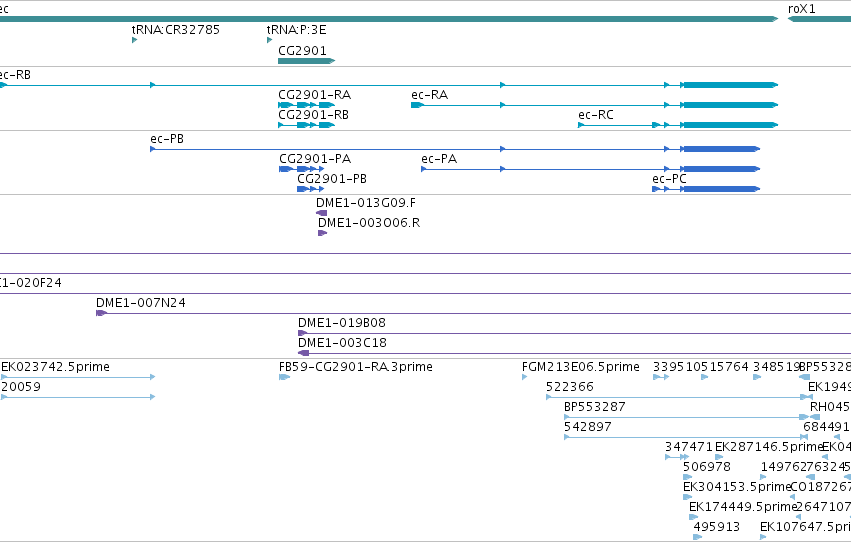Click the 20059 EST feature
The image size is (851, 542).
[78, 397]
